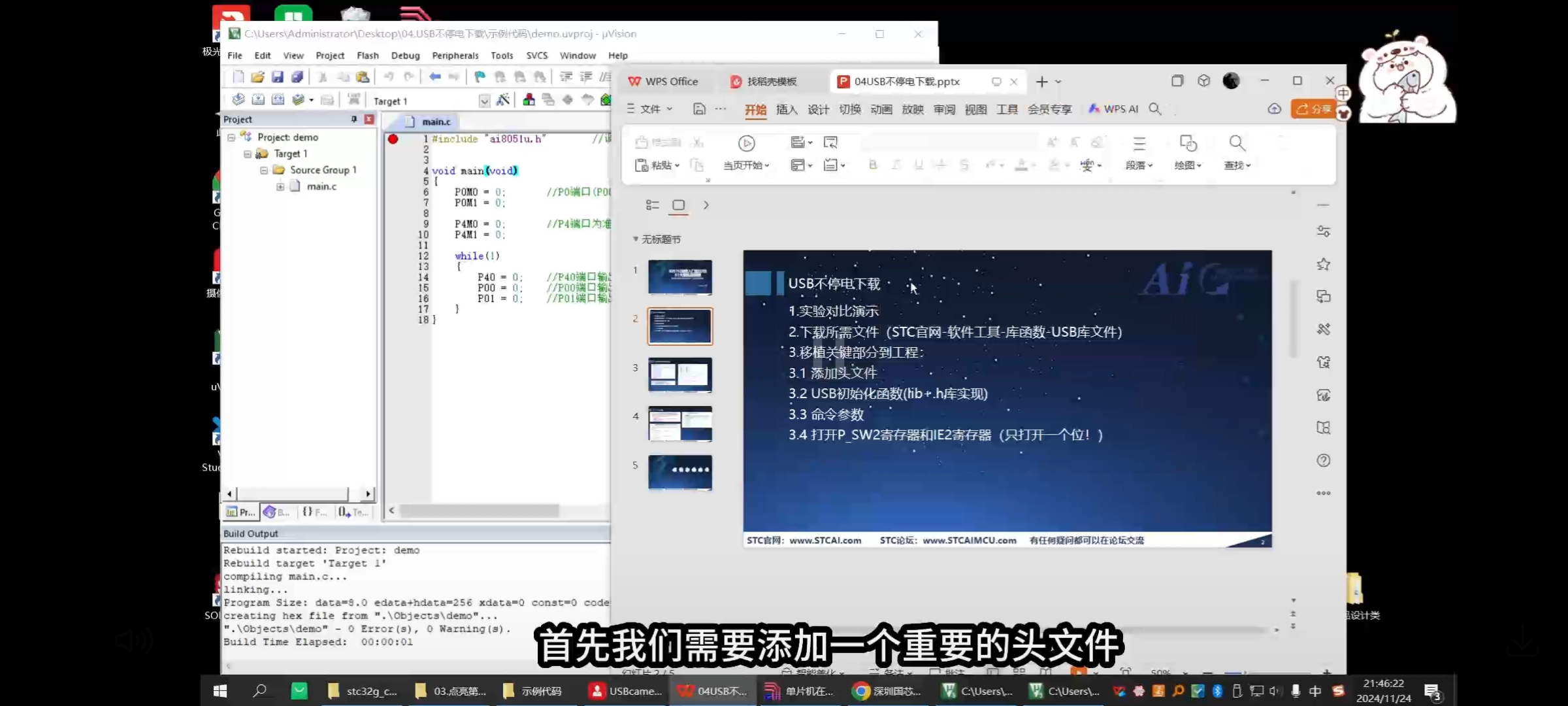Open the 文件 menu dropdown in WPS
This screenshot has height=706, width=1568.
click(649, 109)
